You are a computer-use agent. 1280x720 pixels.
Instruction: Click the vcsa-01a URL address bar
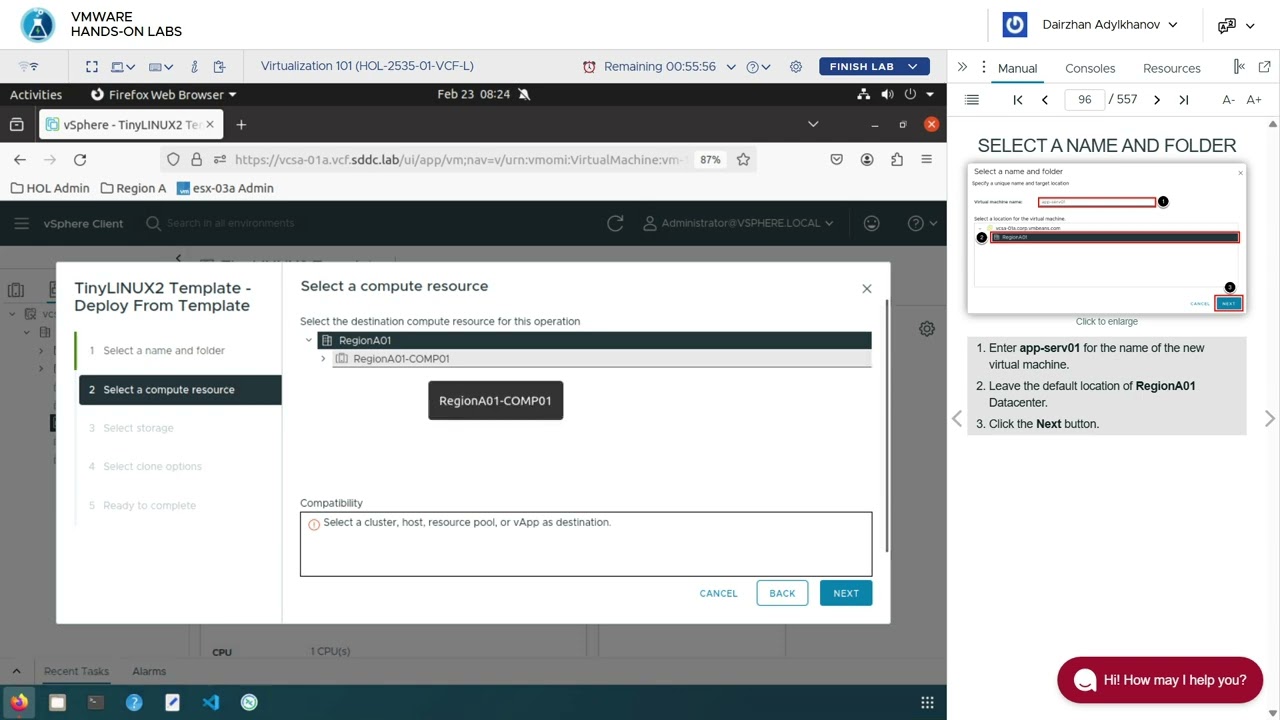[x=460, y=159]
